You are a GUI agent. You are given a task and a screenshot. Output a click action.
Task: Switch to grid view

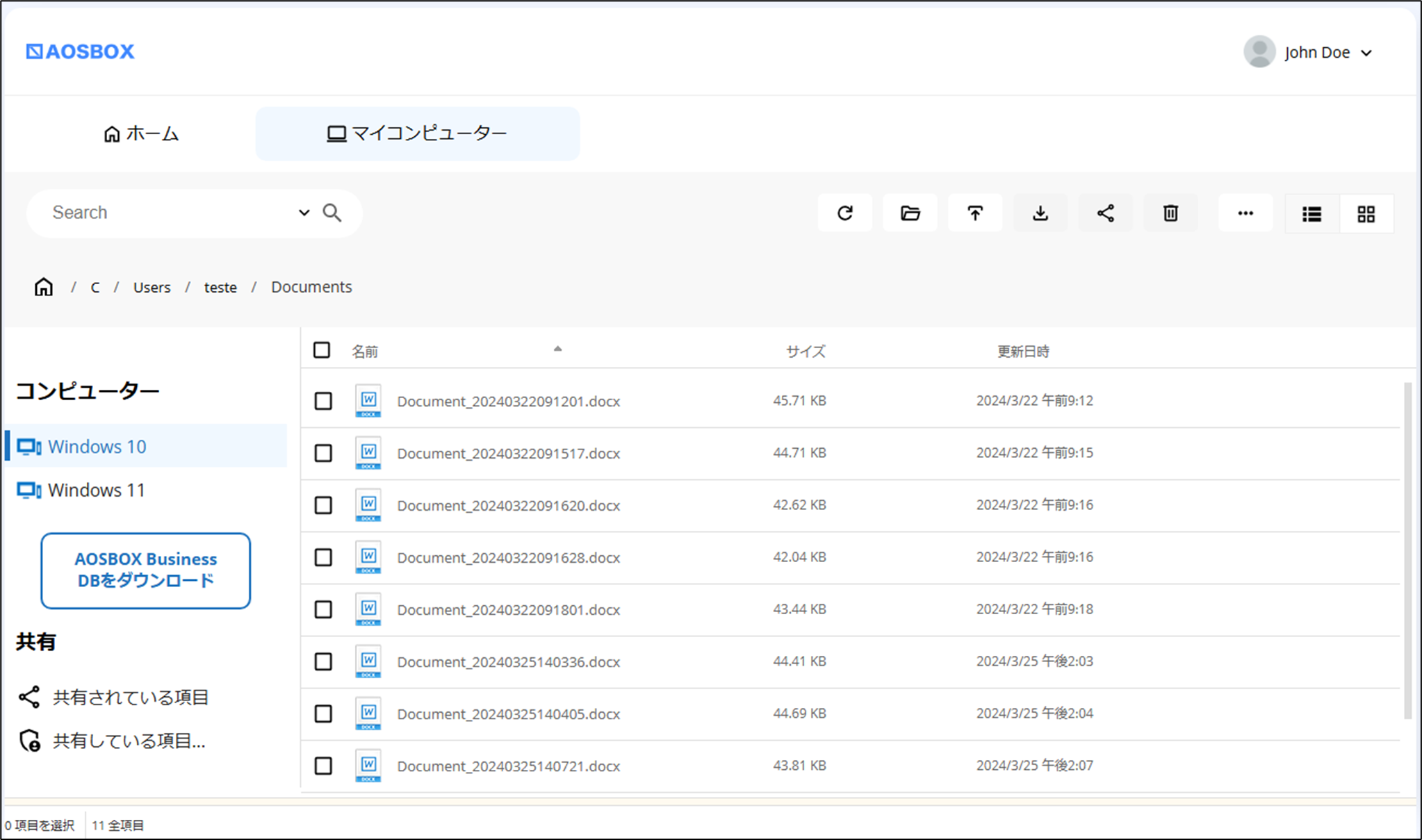pyautogui.click(x=1366, y=214)
